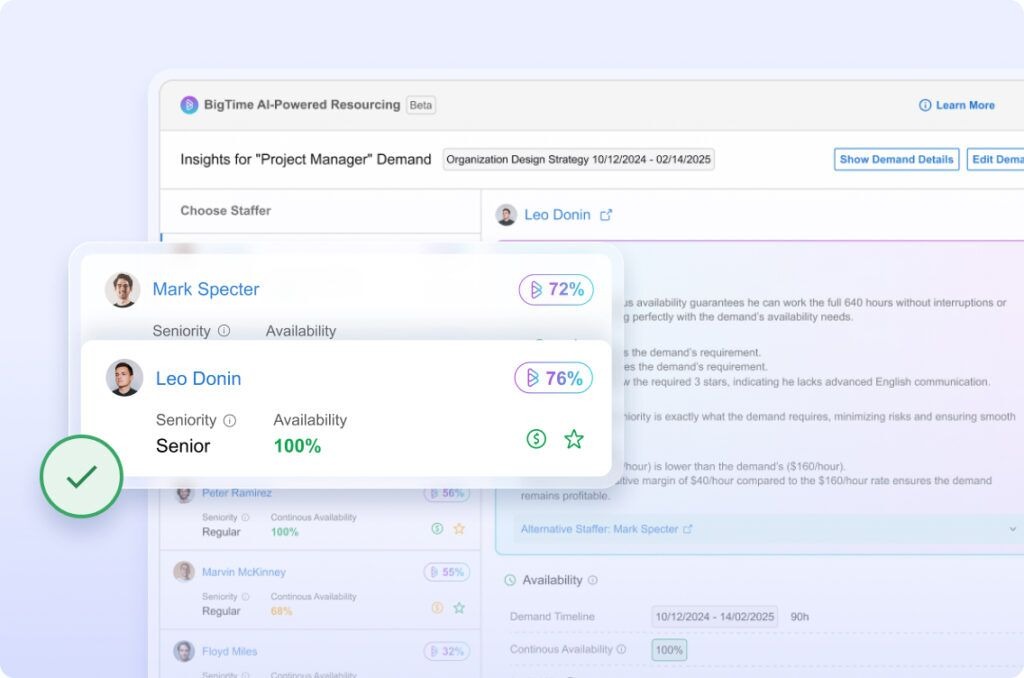This screenshot has width=1024, height=678.
Task: Click the star icon on Leo Donin's card
Action: coord(573,439)
